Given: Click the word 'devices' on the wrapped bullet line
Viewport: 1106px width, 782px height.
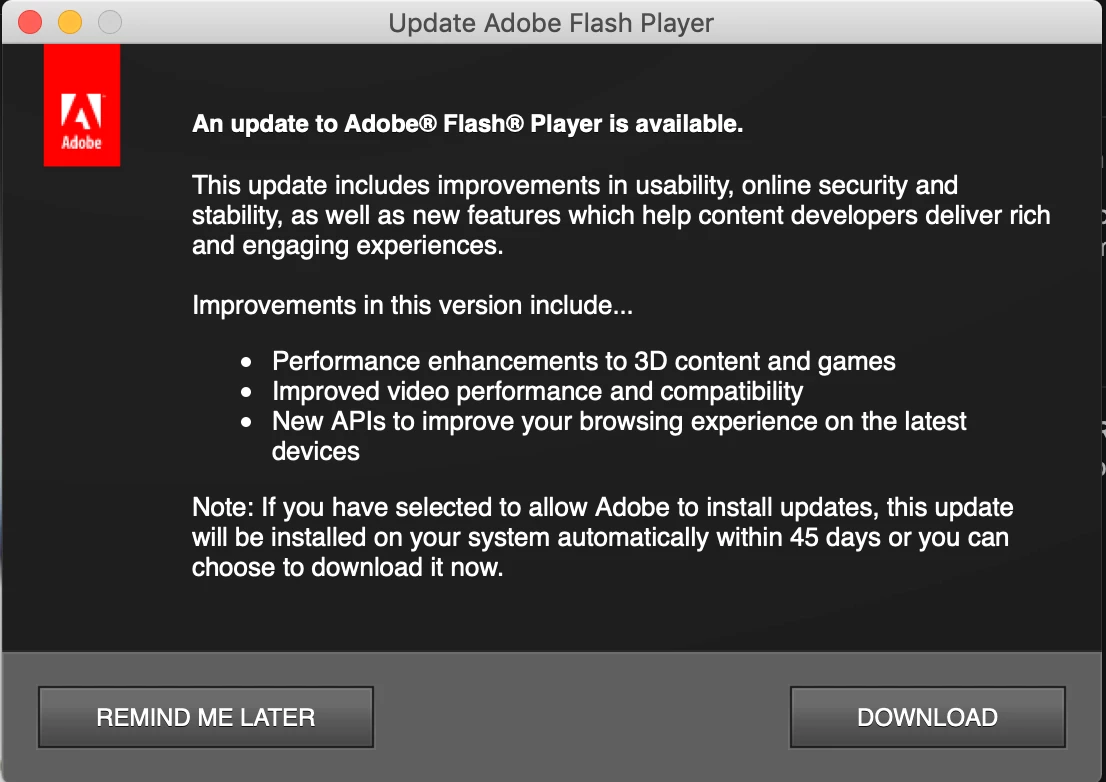Looking at the screenshot, I should click(x=316, y=451).
